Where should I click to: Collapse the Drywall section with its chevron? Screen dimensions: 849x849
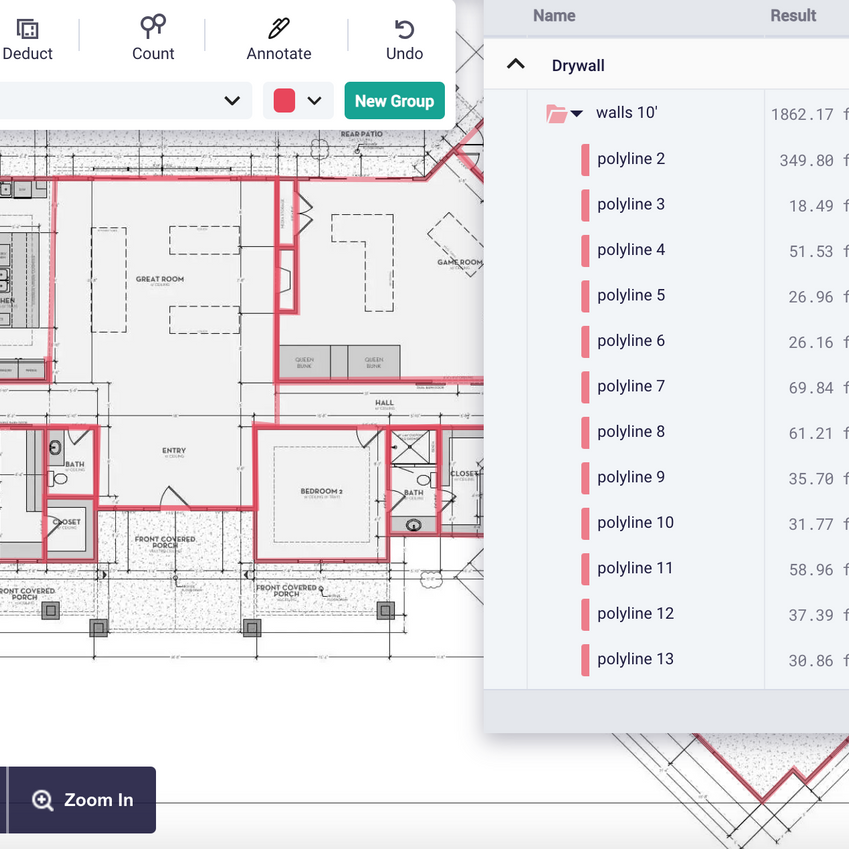pos(516,64)
